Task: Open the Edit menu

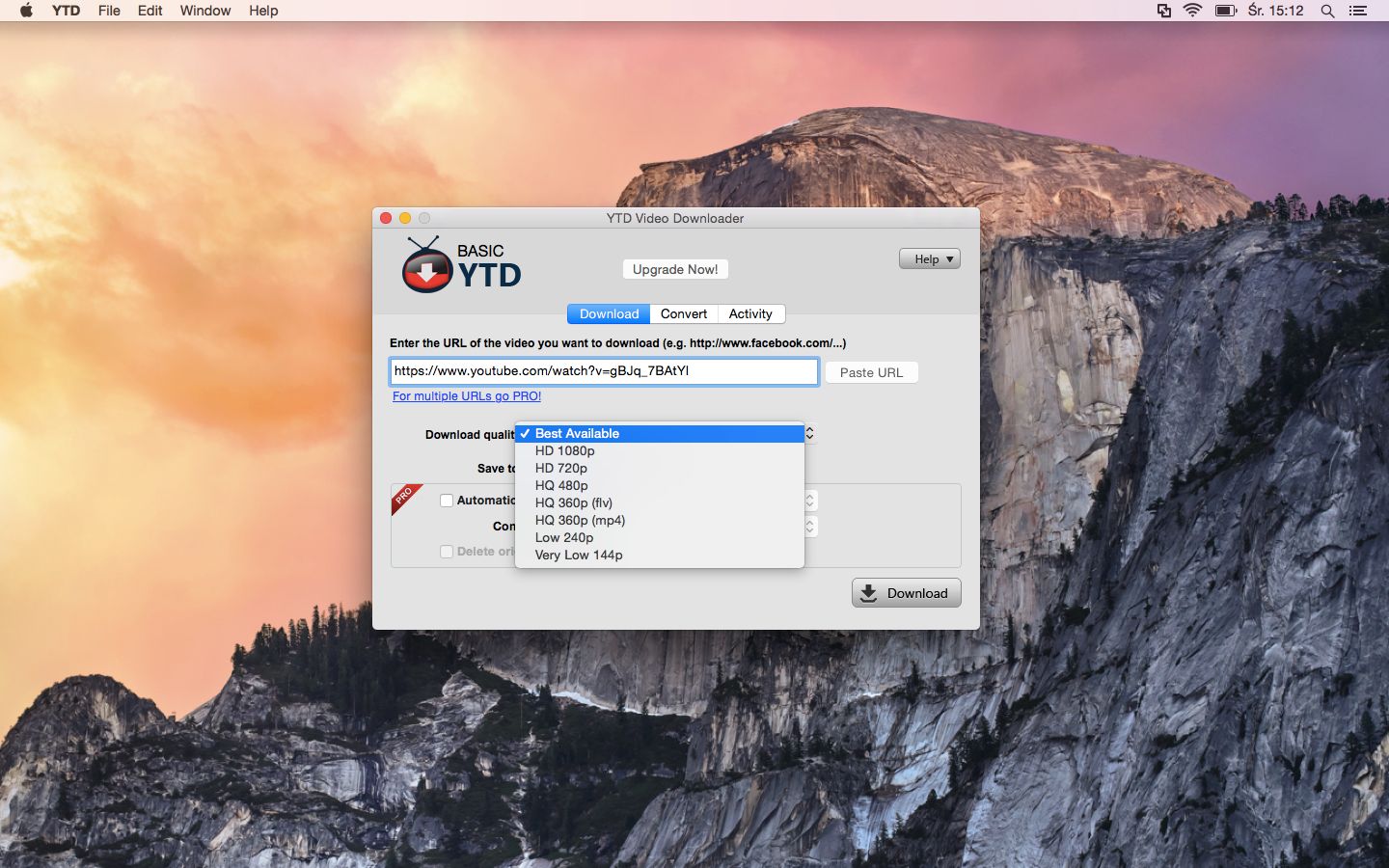Action: pyautogui.click(x=150, y=11)
